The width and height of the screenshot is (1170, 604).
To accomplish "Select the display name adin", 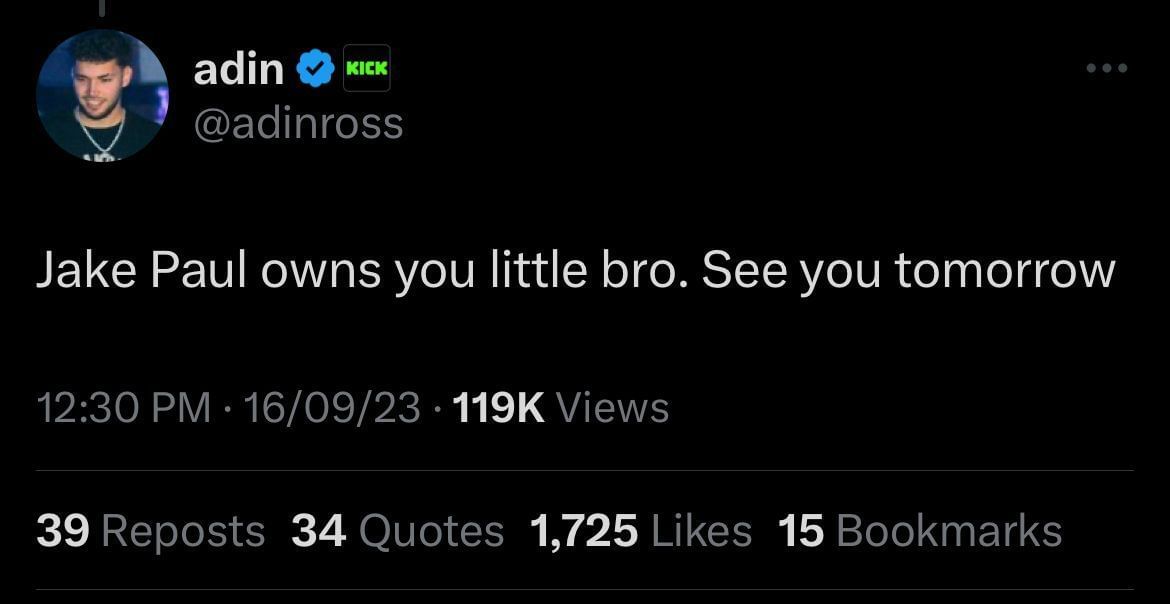I will tap(240, 68).
